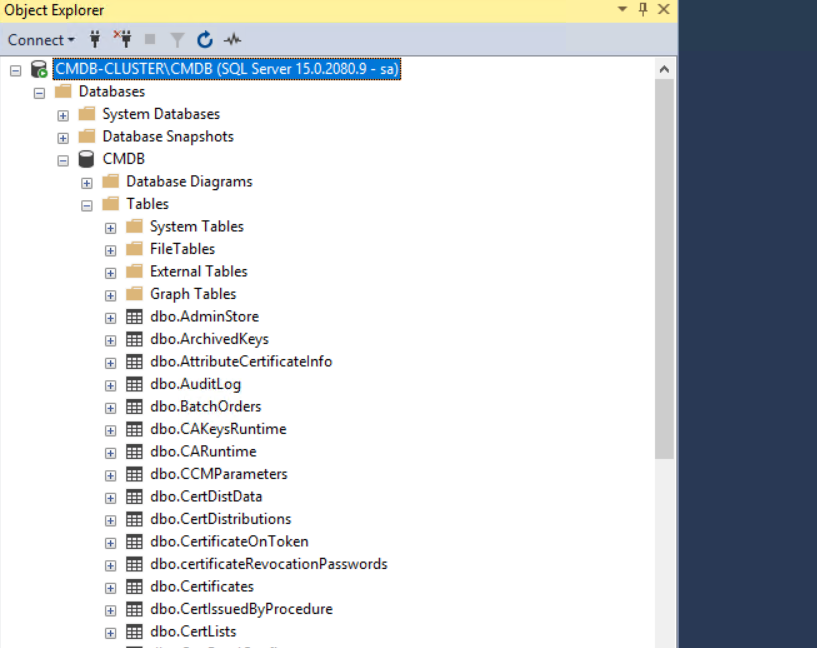Click the scroll up arrow of tree scrollbar
The image size is (817, 648).
[664, 69]
